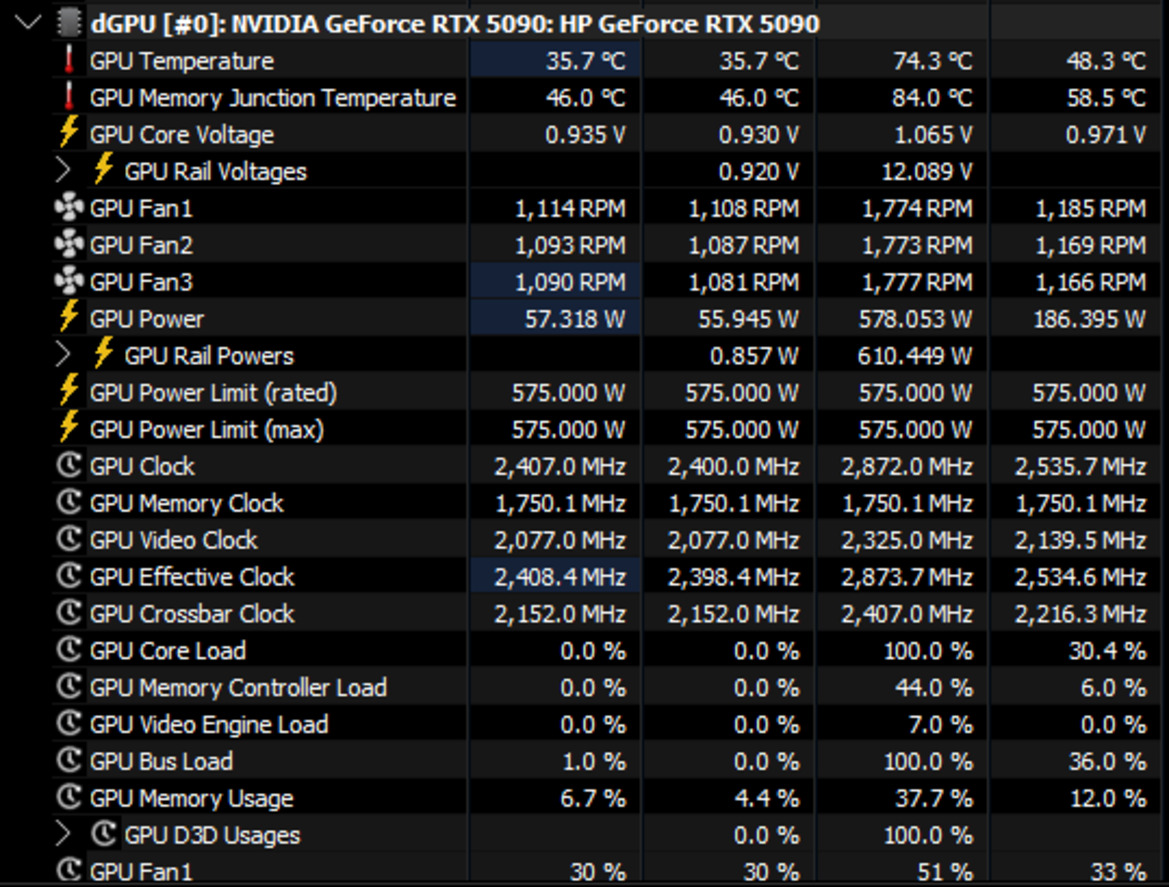
Task: Select the GPU Temperature row label
Action: click(182, 61)
